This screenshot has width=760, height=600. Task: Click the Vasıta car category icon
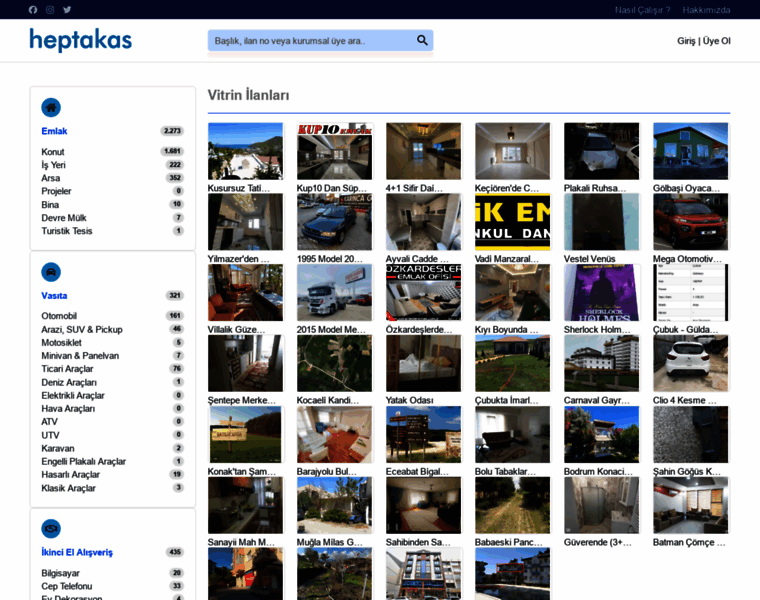(51, 272)
